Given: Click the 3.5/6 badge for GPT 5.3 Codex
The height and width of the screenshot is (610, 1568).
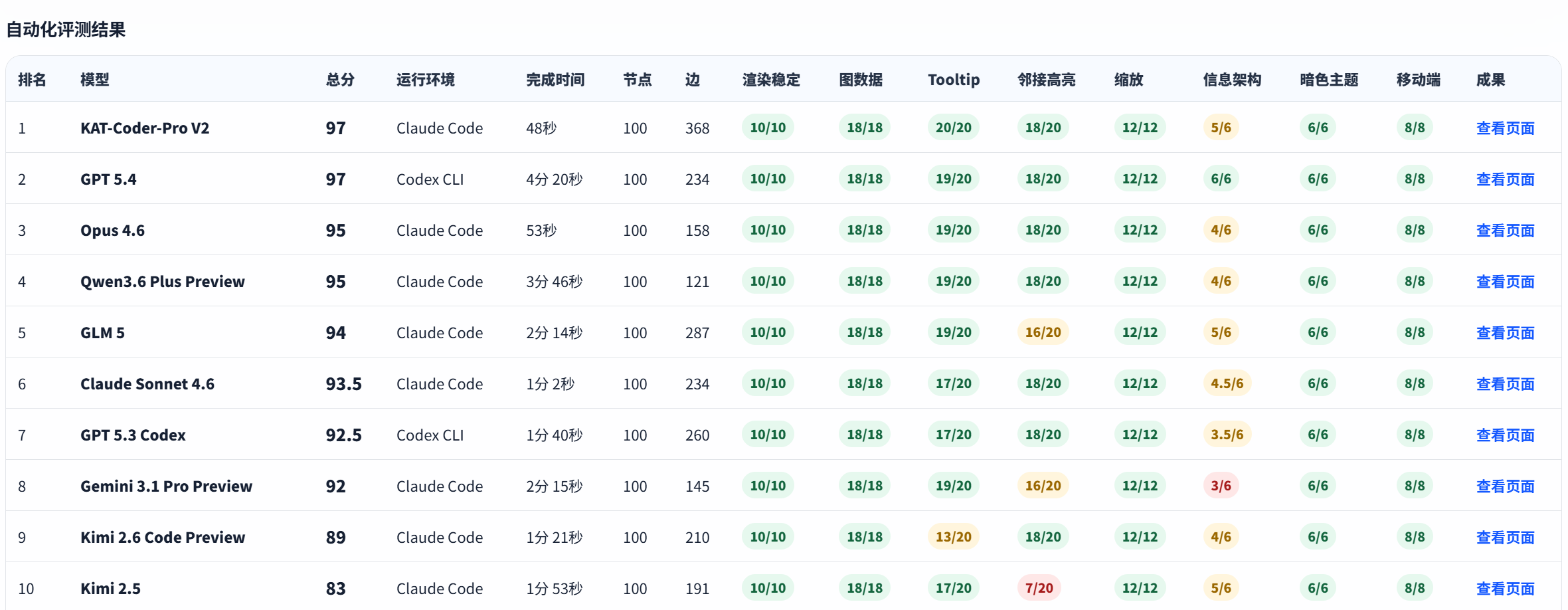Looking at the screenshot, I should pos(1227,435).
